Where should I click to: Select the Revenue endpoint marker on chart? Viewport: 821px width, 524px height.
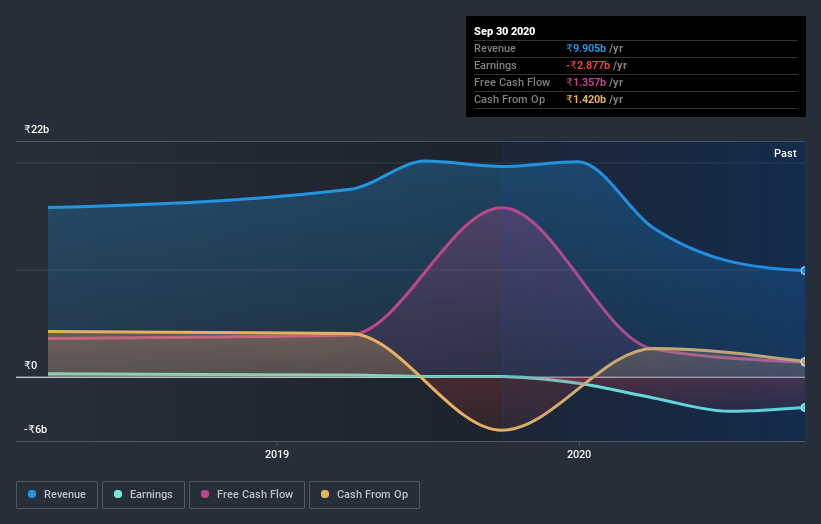coord(804,271)
